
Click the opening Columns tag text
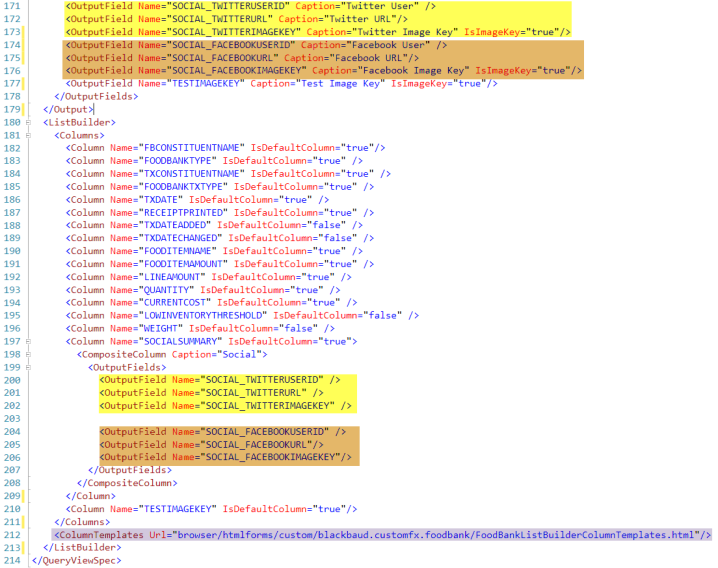tap(79, 135)
